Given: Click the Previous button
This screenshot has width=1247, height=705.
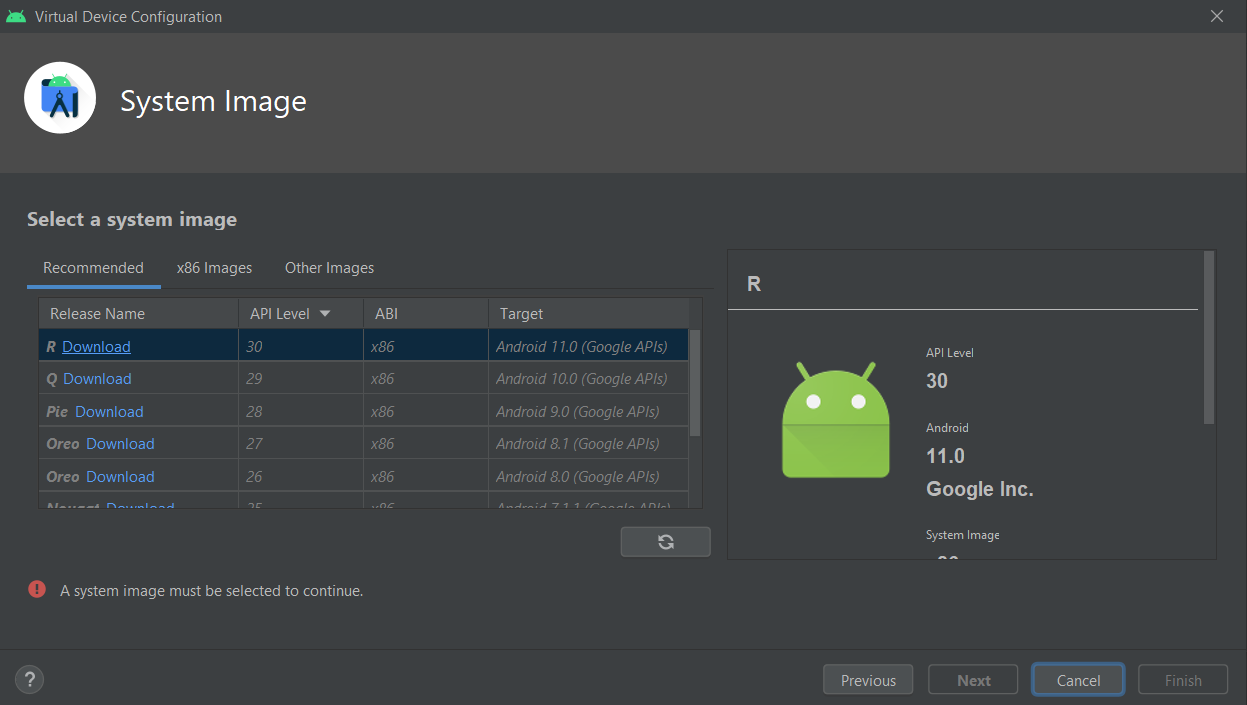Looking at the screenshot, I should point(868,680).
